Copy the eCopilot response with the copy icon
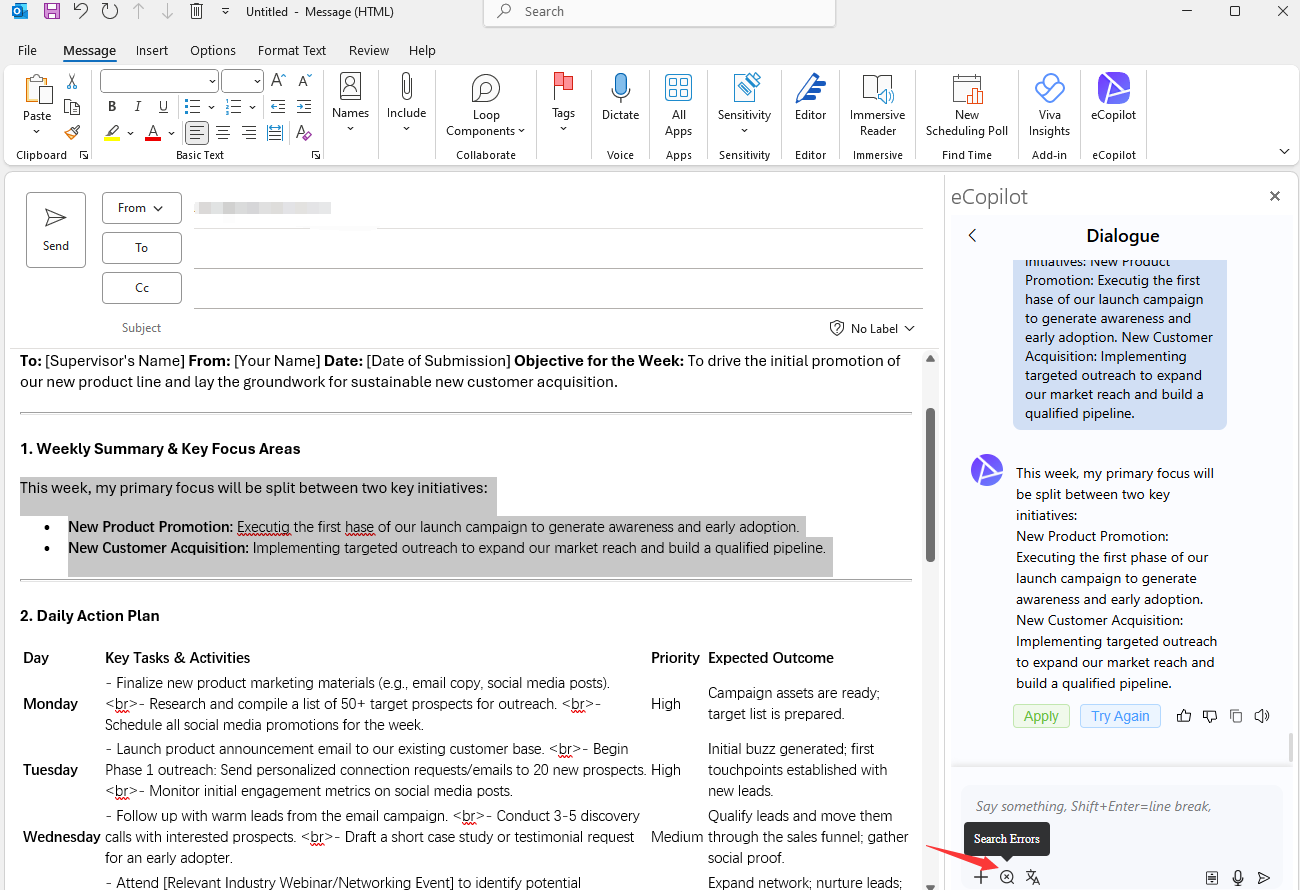This screenshot has width=1300, height=890. click(1236, 716)
